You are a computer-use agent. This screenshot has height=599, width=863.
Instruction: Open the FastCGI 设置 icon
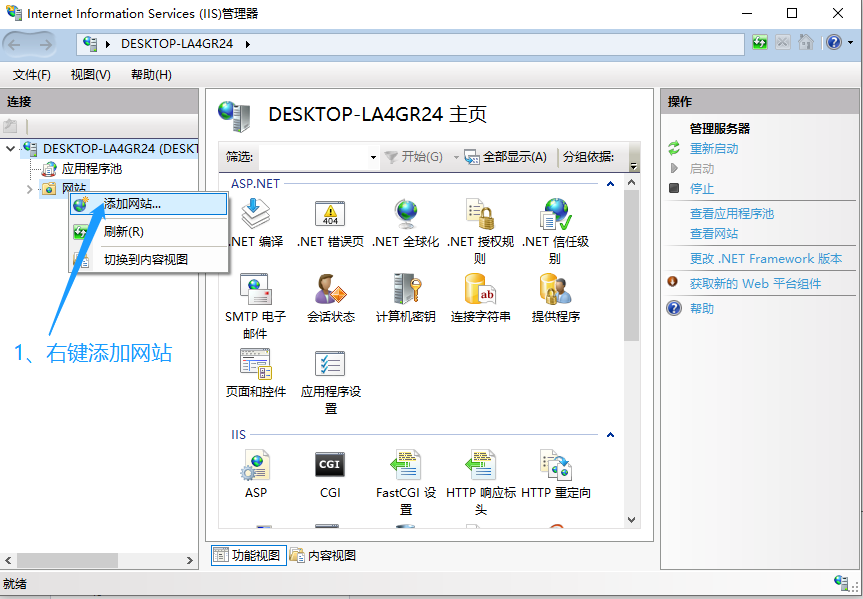(406, 466)
